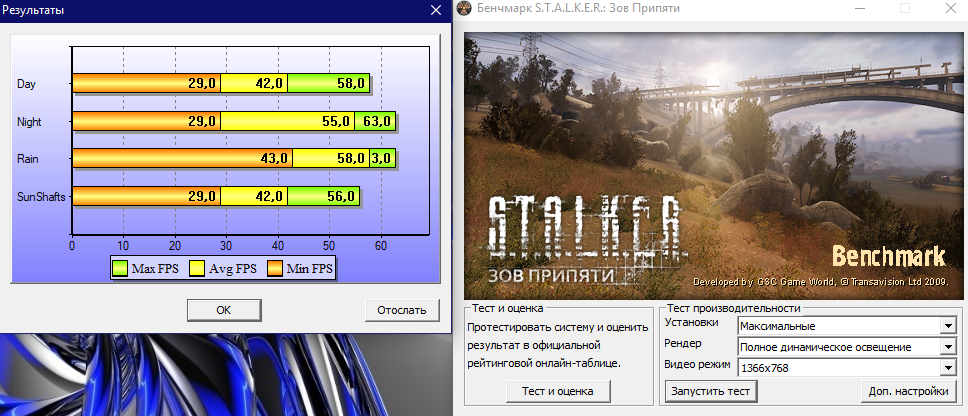Click the orange Min FPS legend swatch

274,269
